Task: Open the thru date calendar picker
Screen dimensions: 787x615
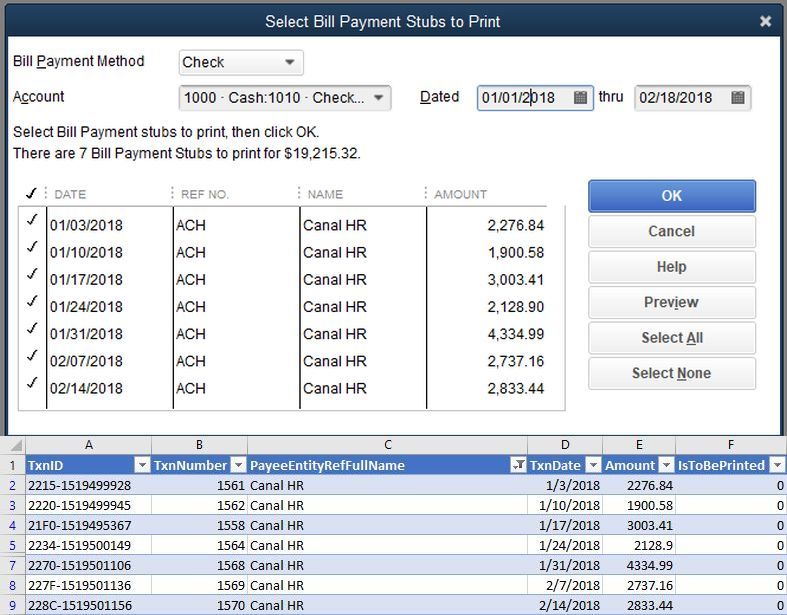Action: click(x=737, y=97)
